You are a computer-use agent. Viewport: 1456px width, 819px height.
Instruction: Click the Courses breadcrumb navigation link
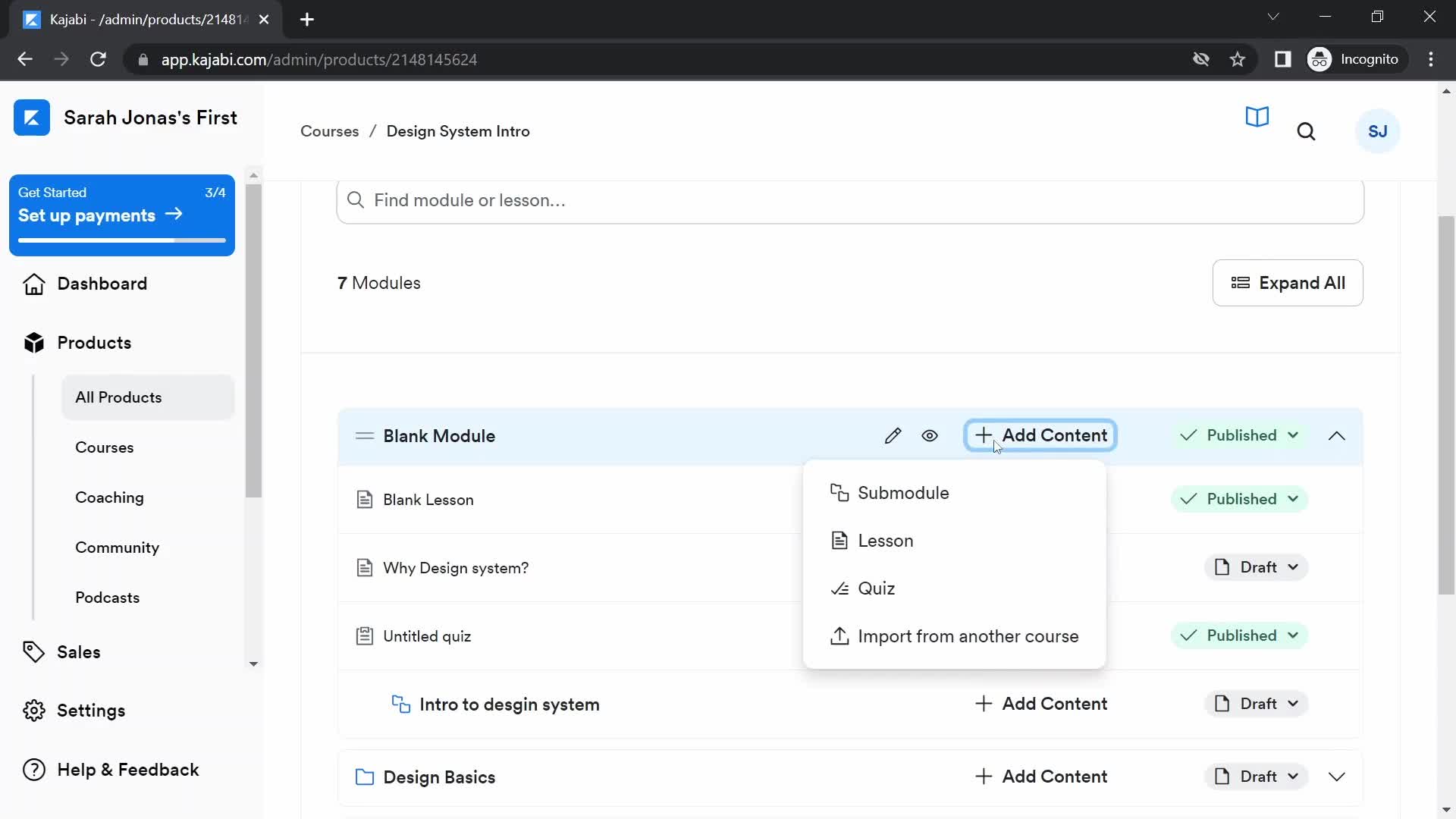[329, 131]
